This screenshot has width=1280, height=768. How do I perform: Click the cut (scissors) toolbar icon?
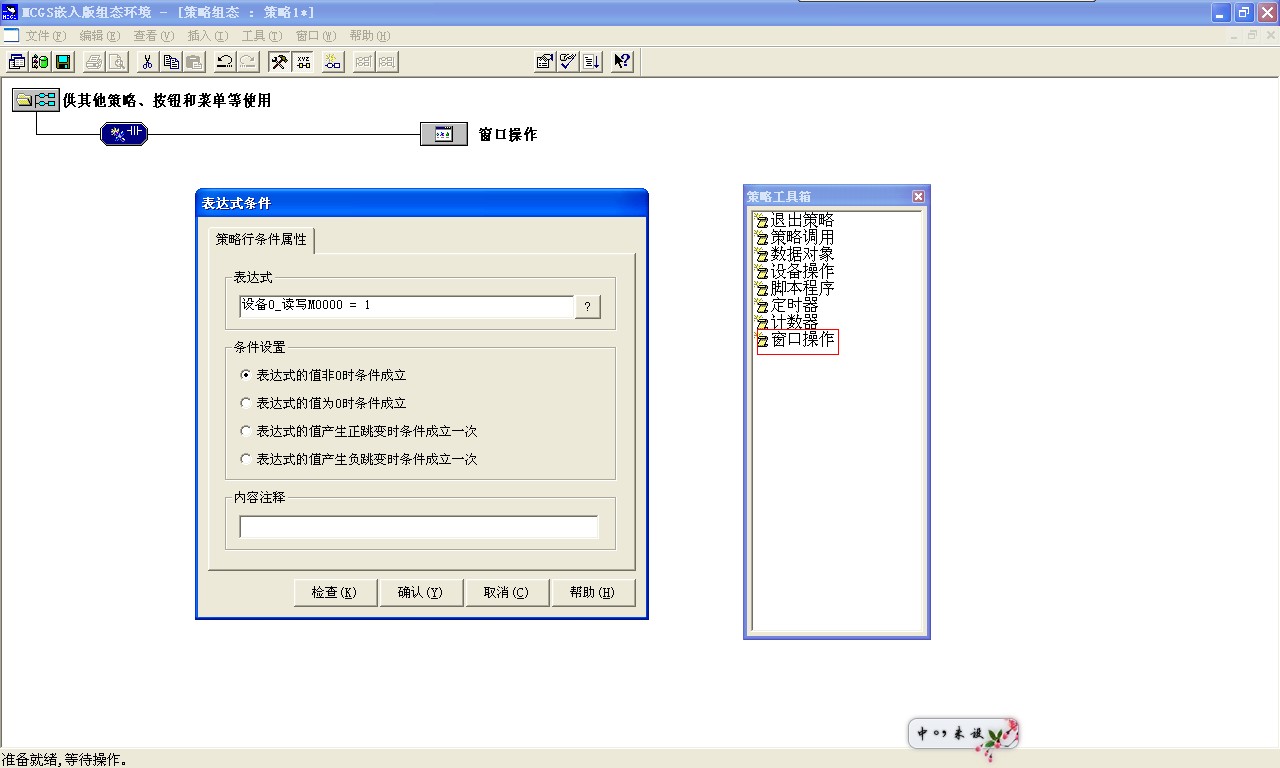[147, 62]
